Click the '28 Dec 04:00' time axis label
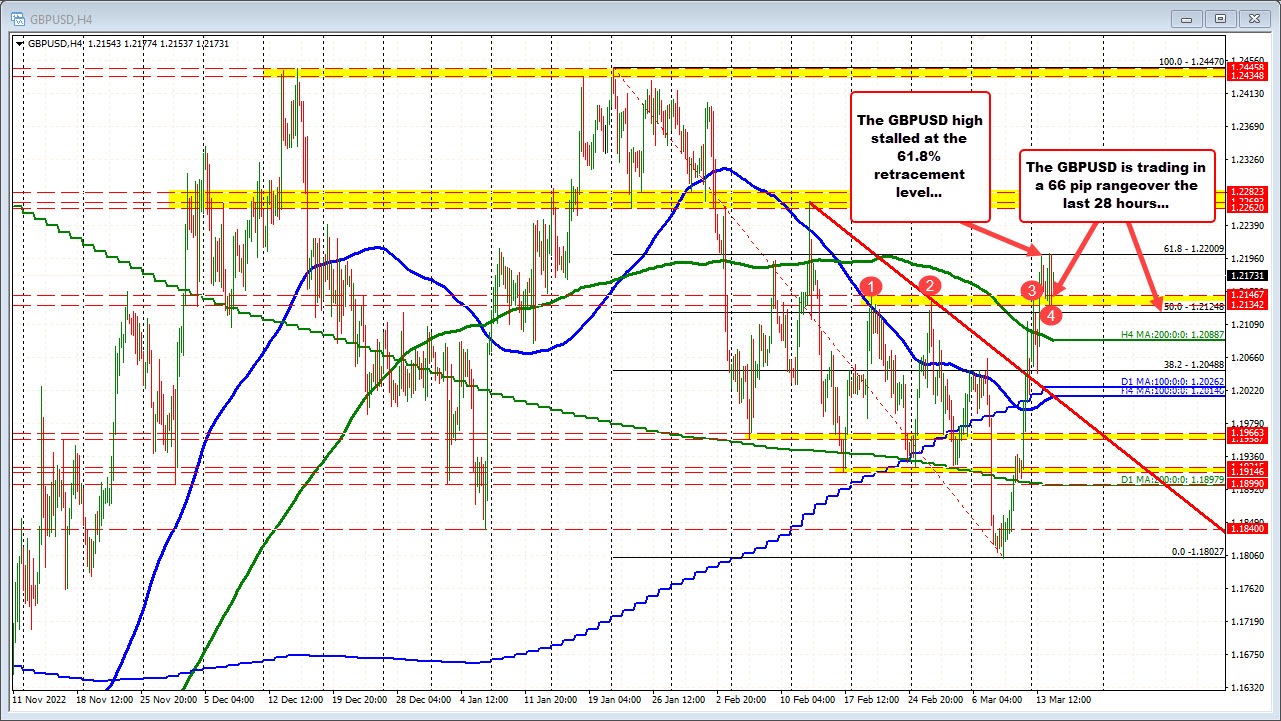 point(426,700)
